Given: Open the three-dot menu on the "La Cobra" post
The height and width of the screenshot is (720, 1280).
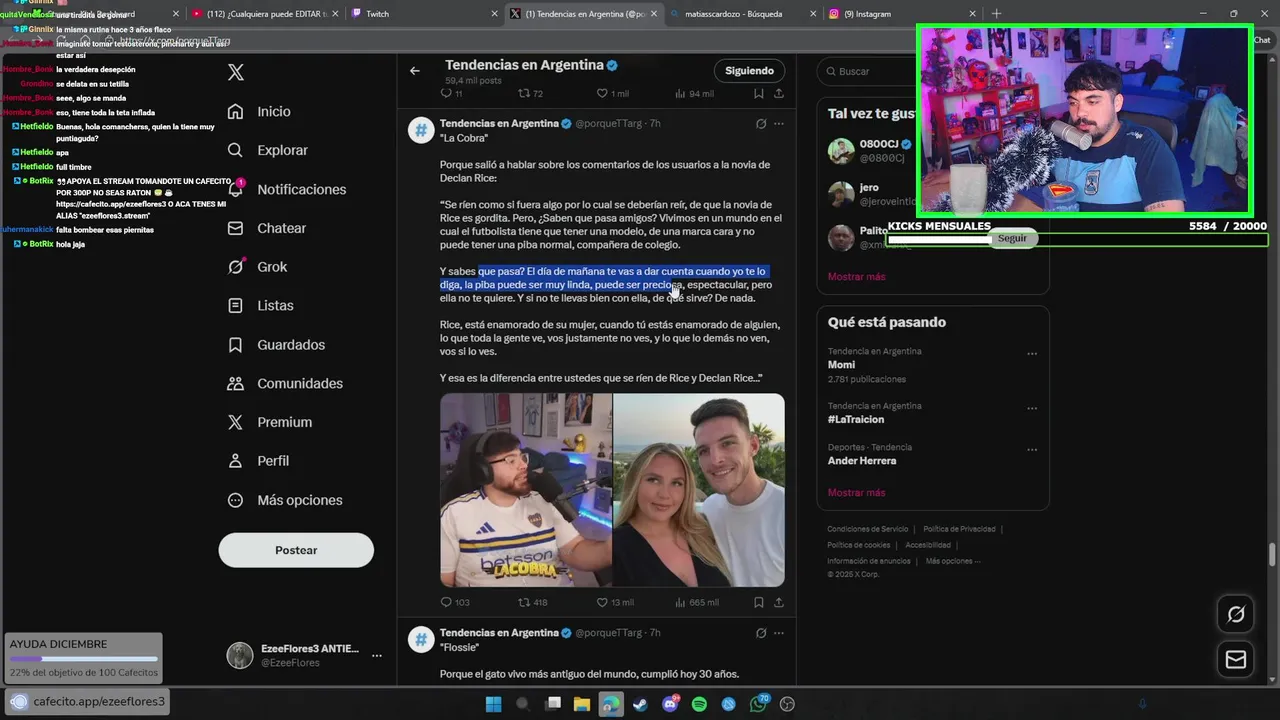Looking at the screenshot, I should pos(779,124).
